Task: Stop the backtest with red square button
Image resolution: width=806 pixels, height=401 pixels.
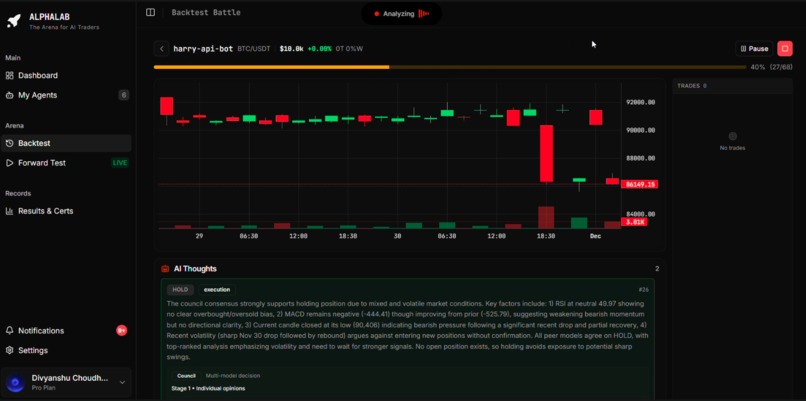Action: pos(784,49)
